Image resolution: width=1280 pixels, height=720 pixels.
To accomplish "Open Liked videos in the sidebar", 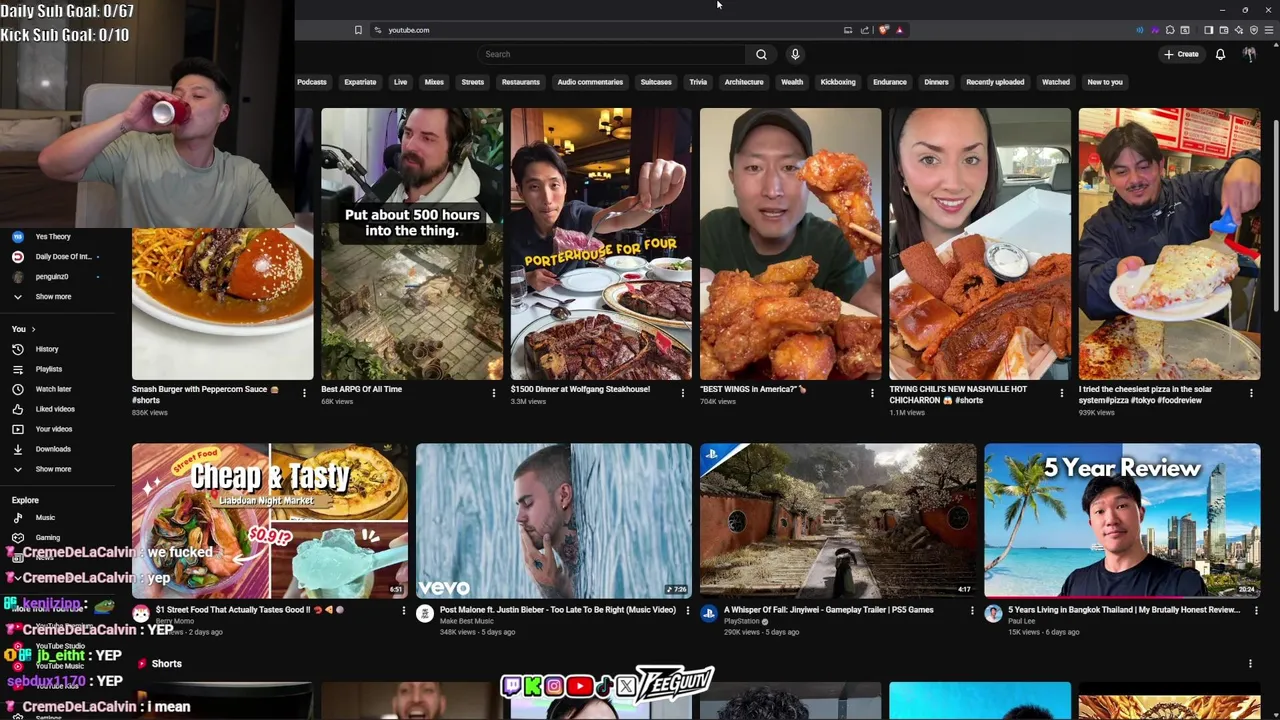I will [55, 409].
